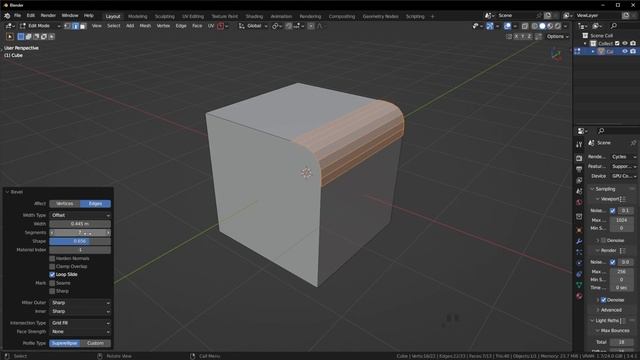This screenshot has width=640, height=360.
Task: Switch to solid viewport shading
Action: [x=542, y=26]
